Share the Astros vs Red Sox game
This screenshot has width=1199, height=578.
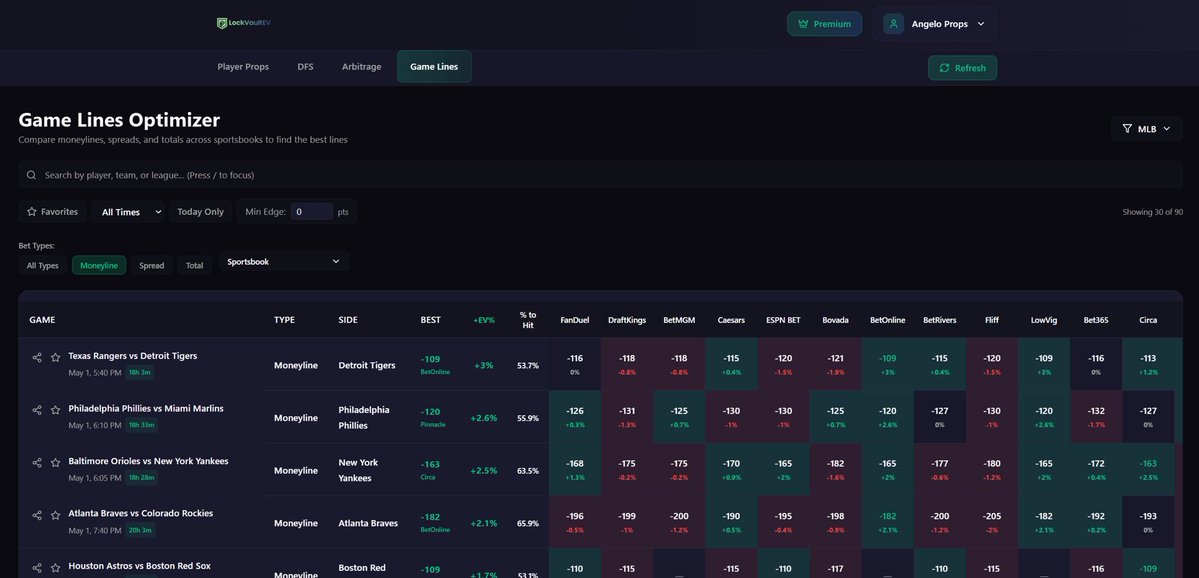[x=37, y=568]
